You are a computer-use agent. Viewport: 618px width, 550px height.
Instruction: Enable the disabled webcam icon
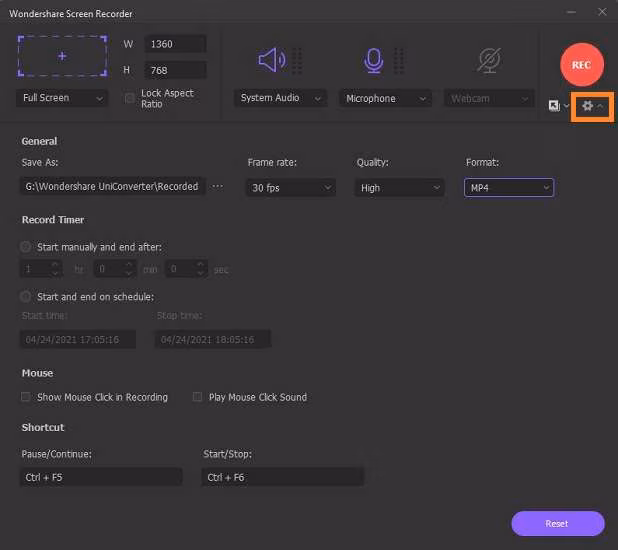[489, 60]
